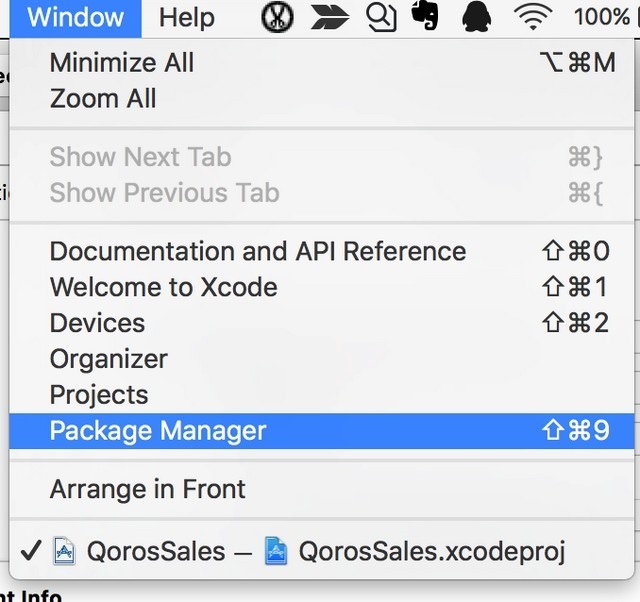Select Welcome to Xcode
Image resolution: width=640 pixels, height=602 pixels.
(x=164, y=287)
